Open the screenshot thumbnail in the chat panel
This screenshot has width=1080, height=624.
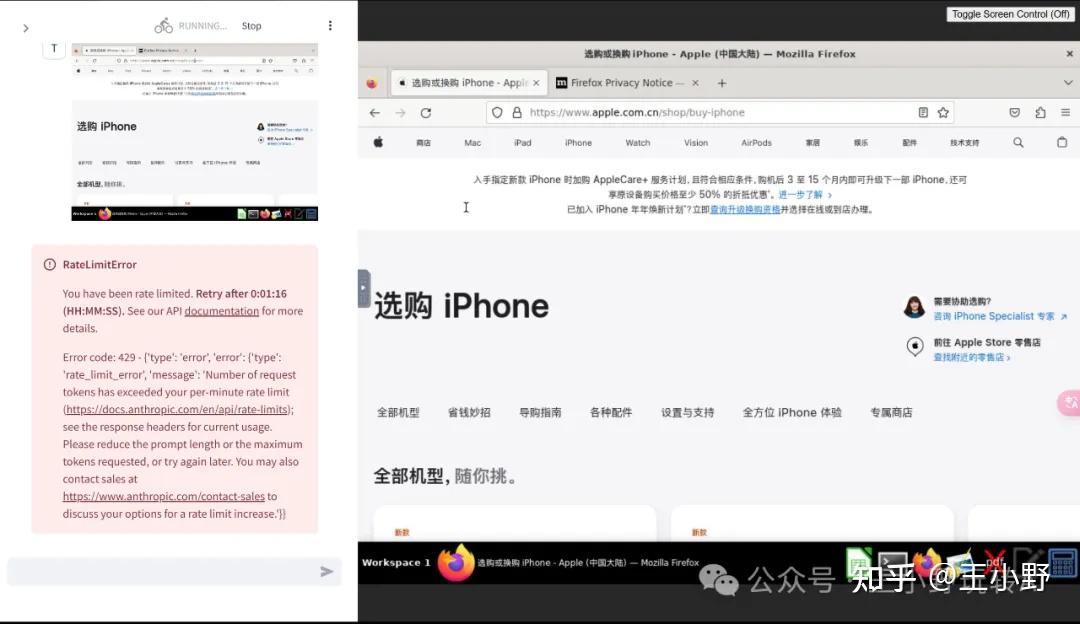tap(195, 132)
